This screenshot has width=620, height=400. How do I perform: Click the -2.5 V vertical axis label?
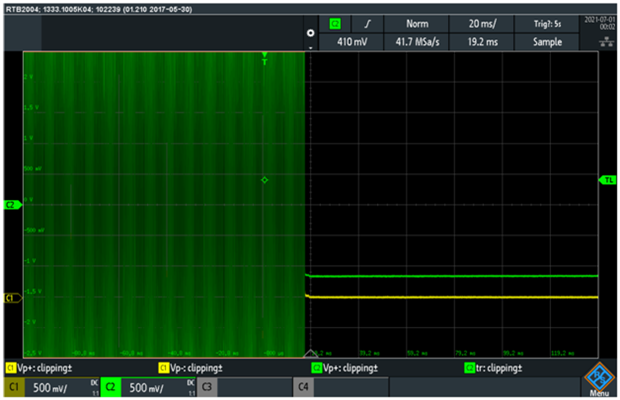pos(32,353)
